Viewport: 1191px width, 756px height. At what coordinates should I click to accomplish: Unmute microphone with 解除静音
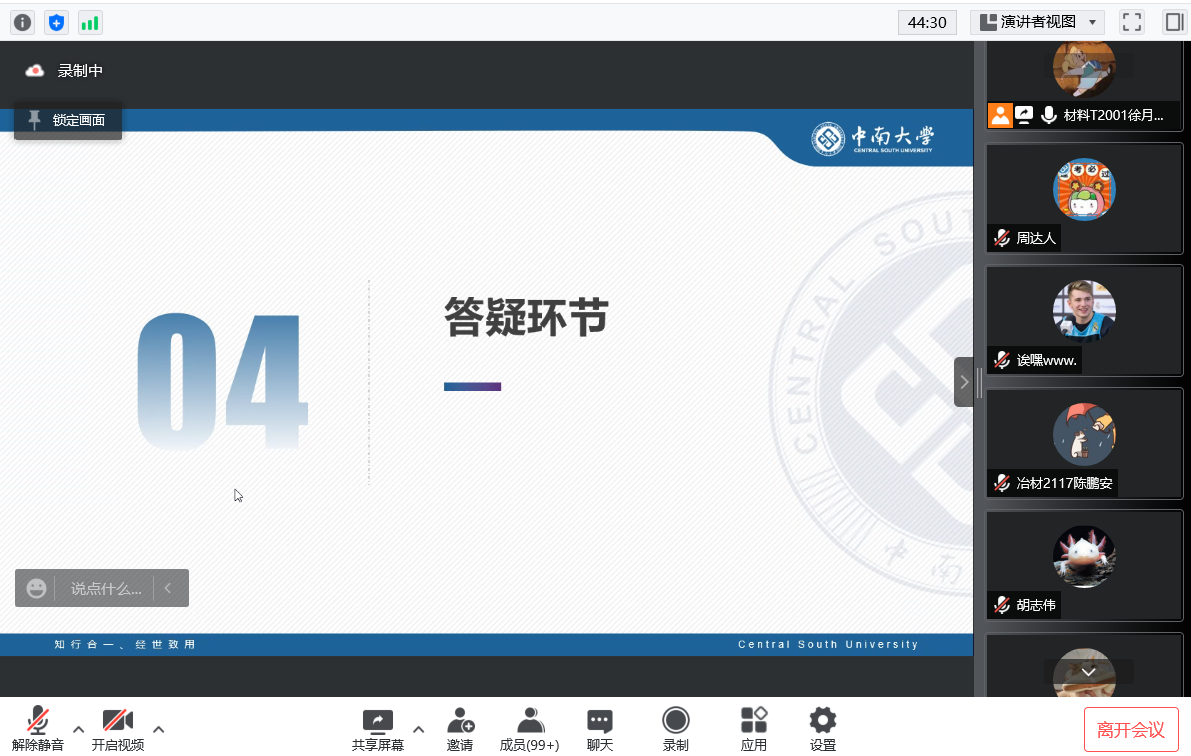[x=38, y=729]
